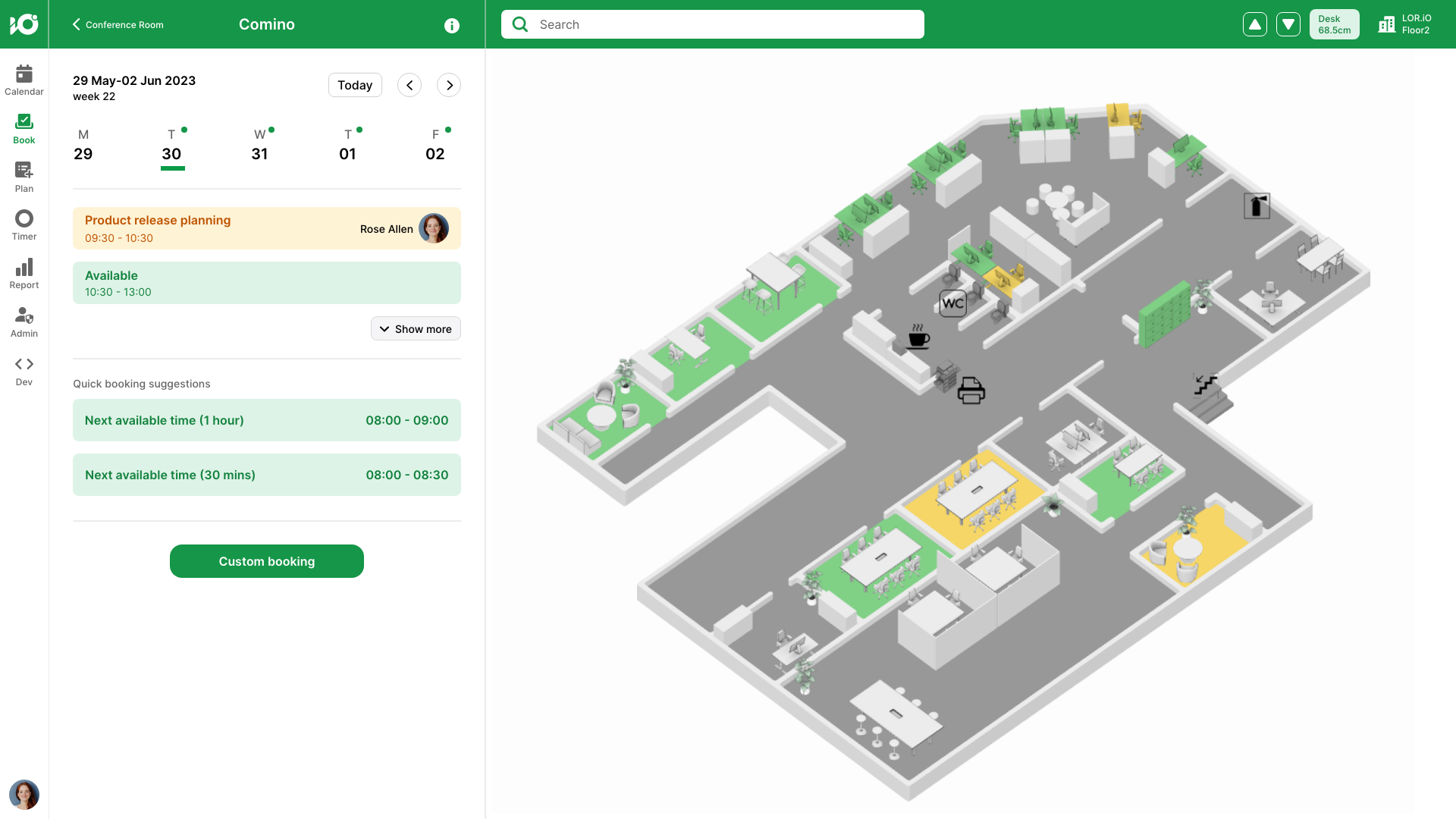Lower desk with down arrow button
Screen dimensions: 1456x819
(1288, 24)
